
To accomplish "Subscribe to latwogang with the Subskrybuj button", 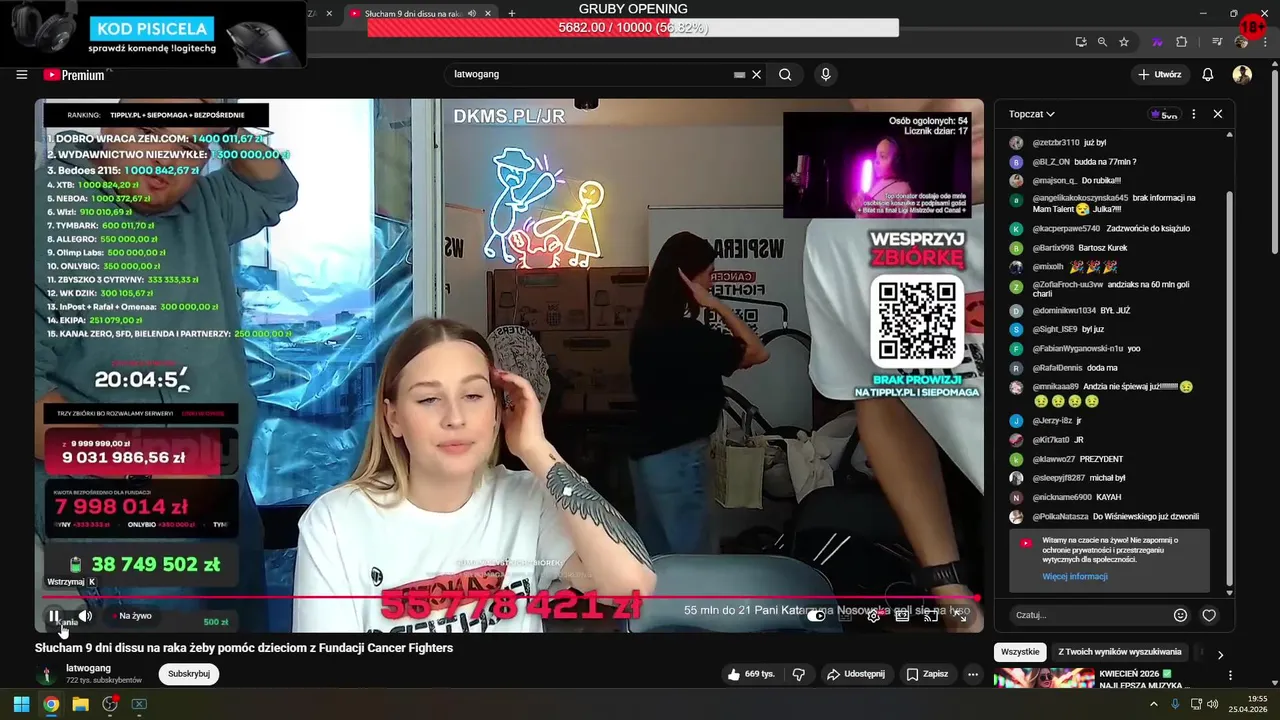I will pyautogui.click(x=189, y=674).
